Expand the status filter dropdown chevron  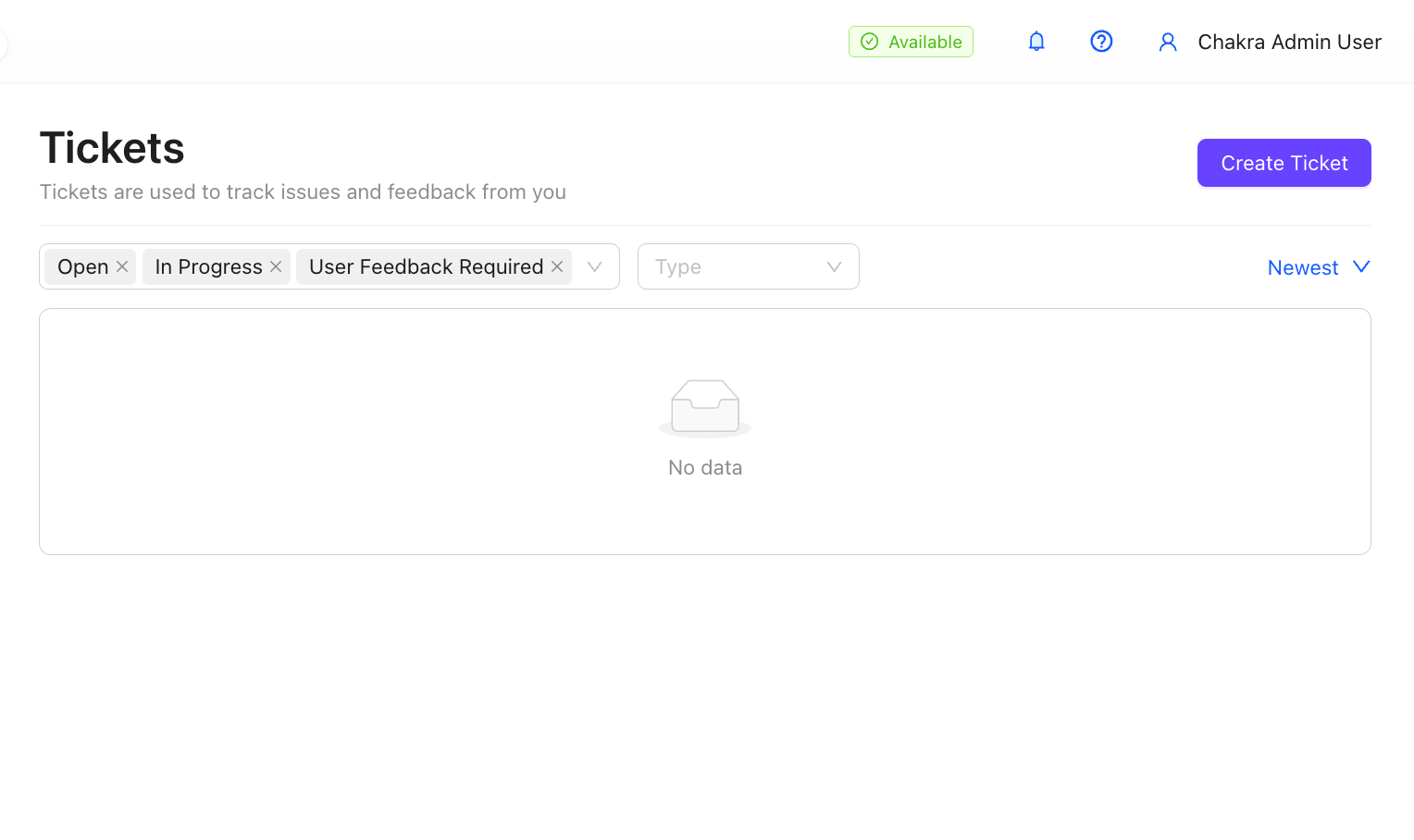tap(595, 266)
